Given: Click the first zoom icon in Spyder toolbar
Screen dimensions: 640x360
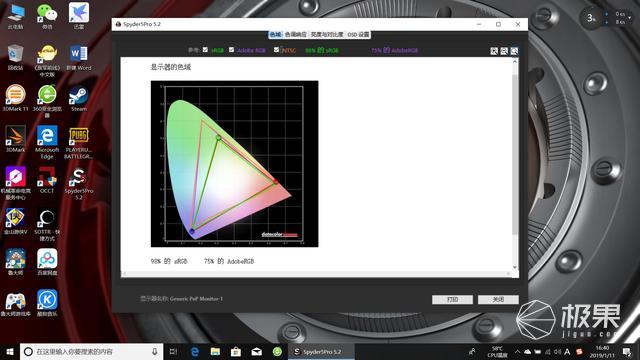Looking at the screenshot, I should click(494, 51).
